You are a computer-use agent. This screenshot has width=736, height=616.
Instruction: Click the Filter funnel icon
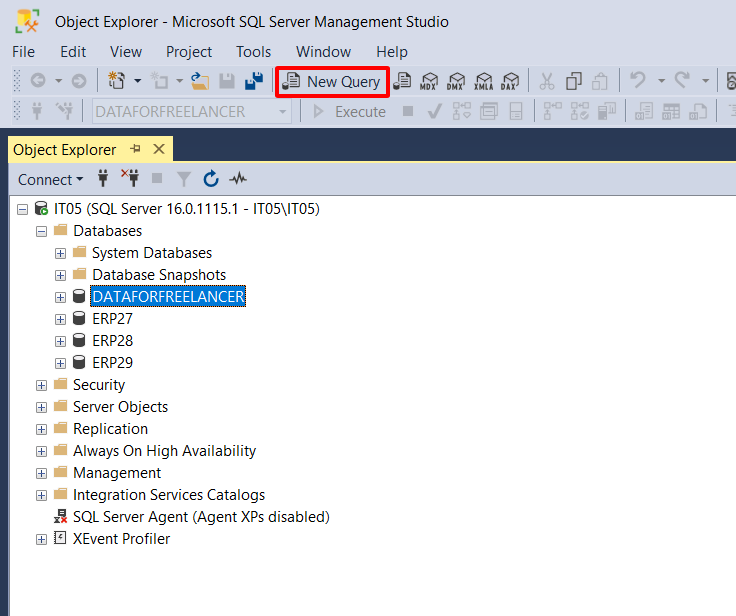click(184, 179)
